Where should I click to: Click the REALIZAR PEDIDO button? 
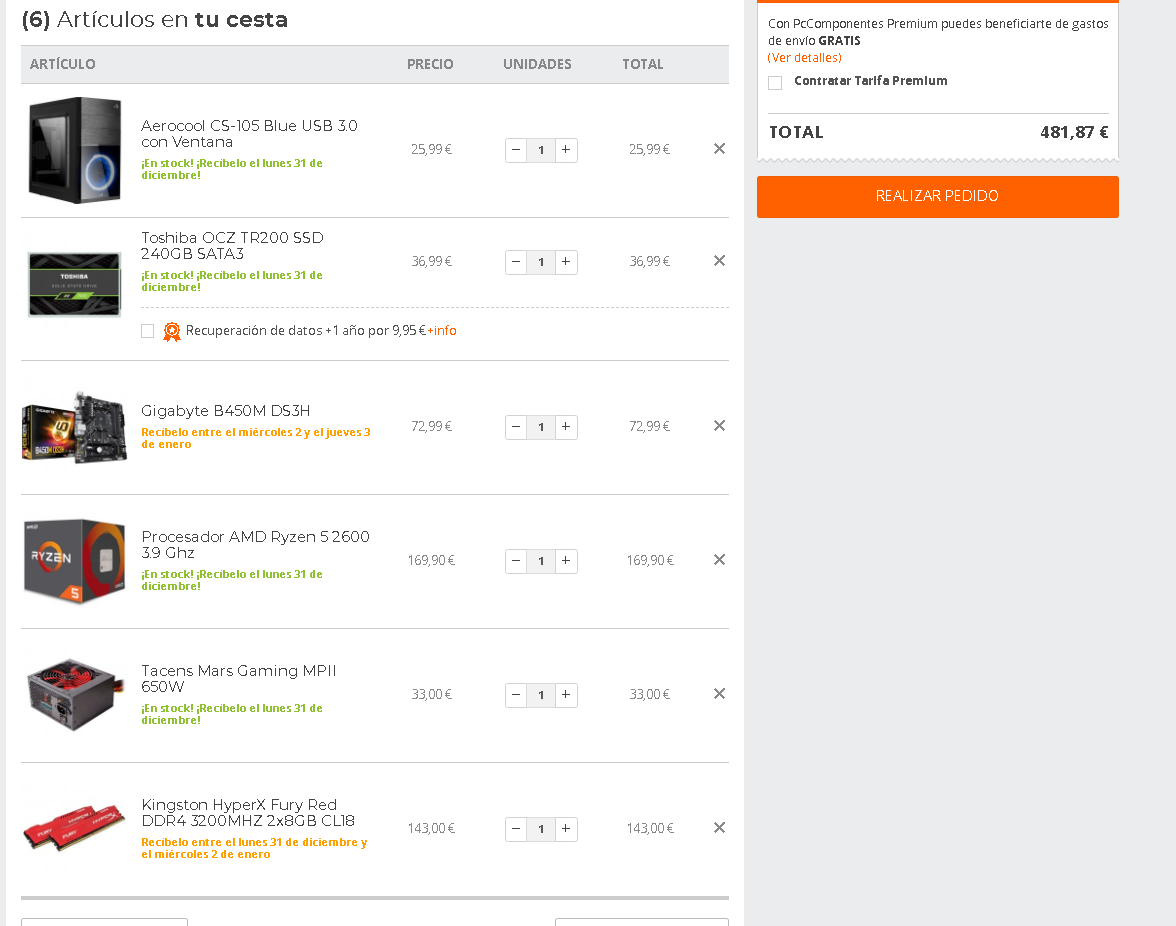[938, 196]
